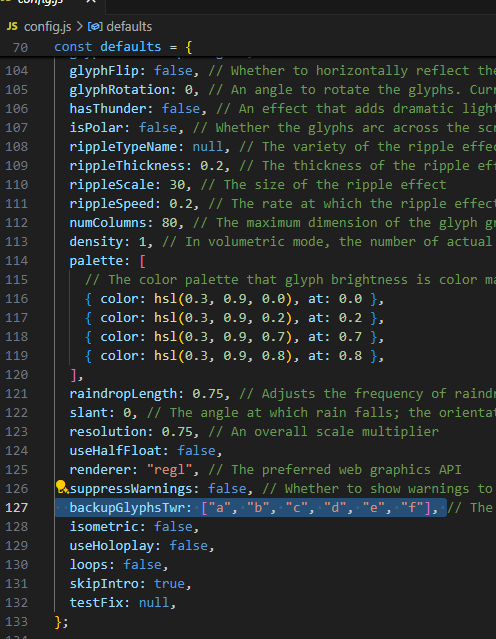Image resolution: width=496 pixels, height=639 pixels.
Task: Click the rippleScale value 30
Action: 177,185
